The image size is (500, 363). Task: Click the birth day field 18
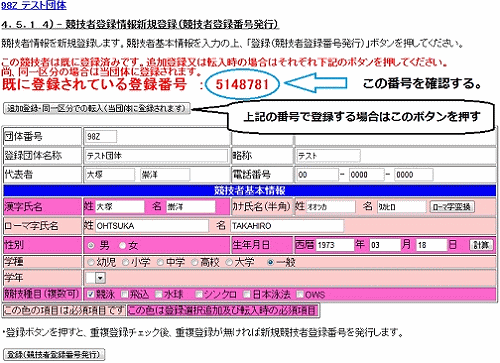click(x=432, y=245)
